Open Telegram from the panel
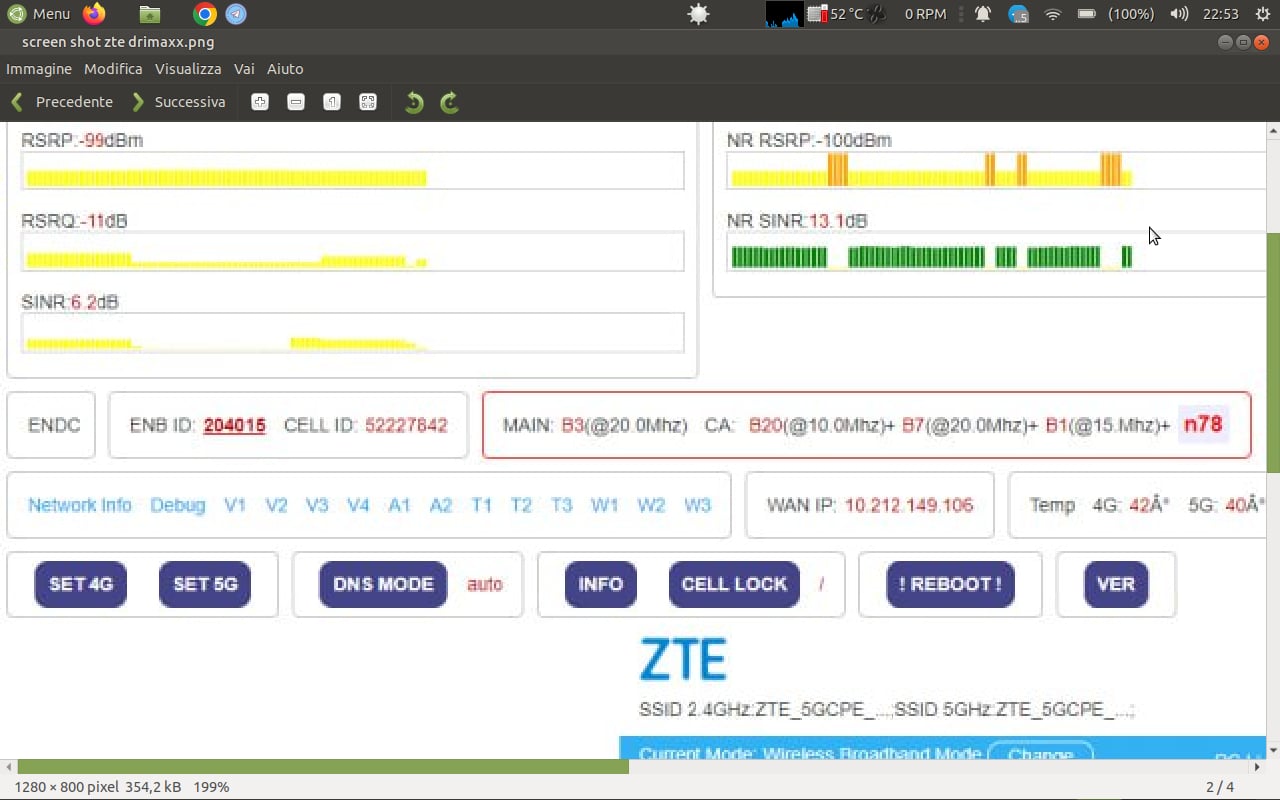Screen dimensions: 1280x800 point(236,14)
